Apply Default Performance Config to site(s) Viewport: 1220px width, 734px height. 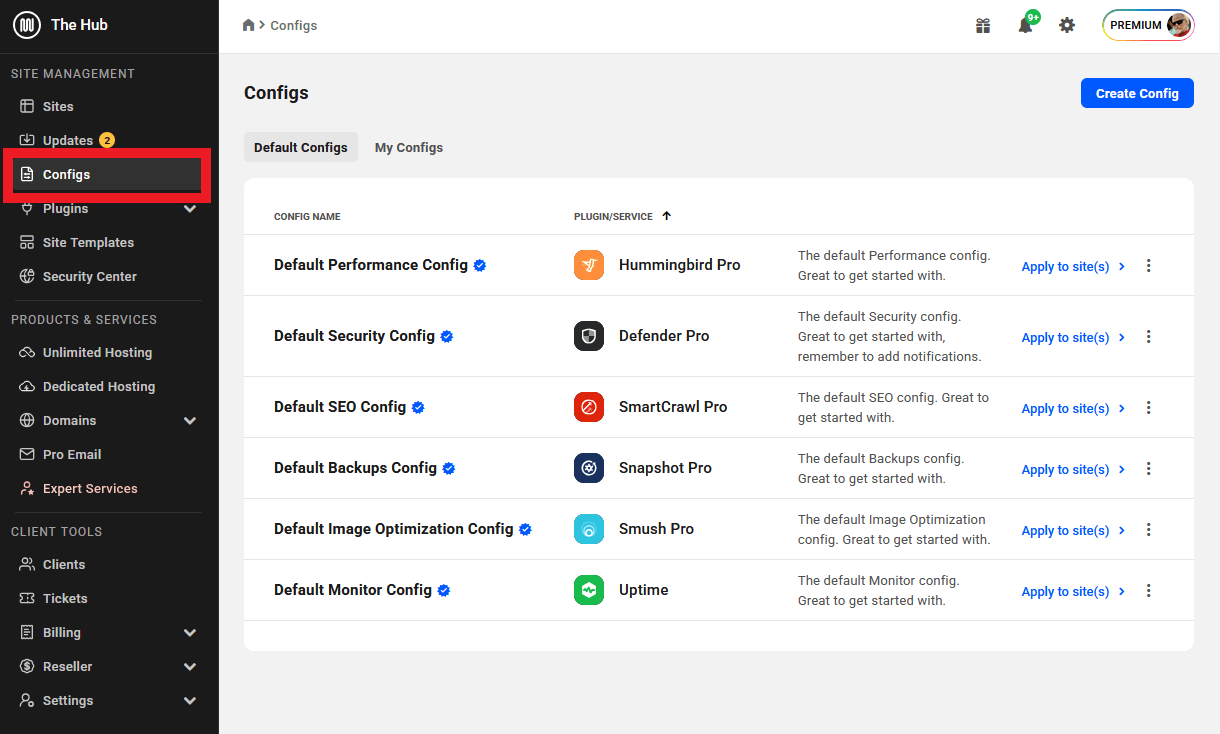point(1073,267)
